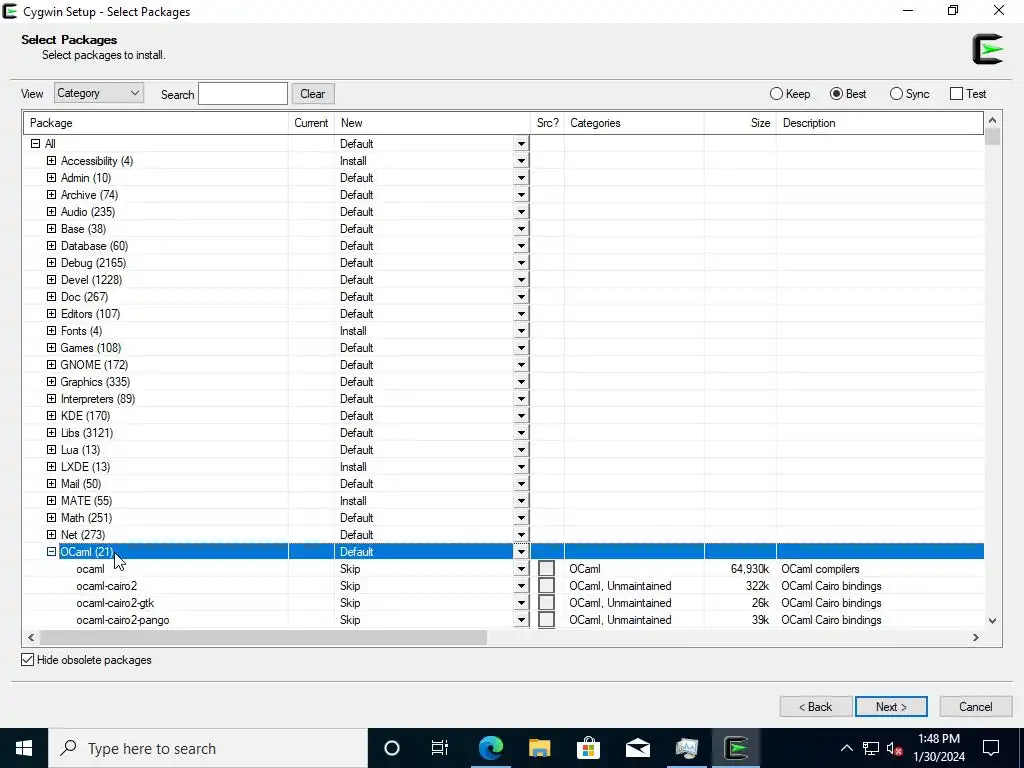Click the horizontal scrollbar thumb
The height and width of the screenshot is (768, 1024).
pyautogui.click(x=263, y=637)
